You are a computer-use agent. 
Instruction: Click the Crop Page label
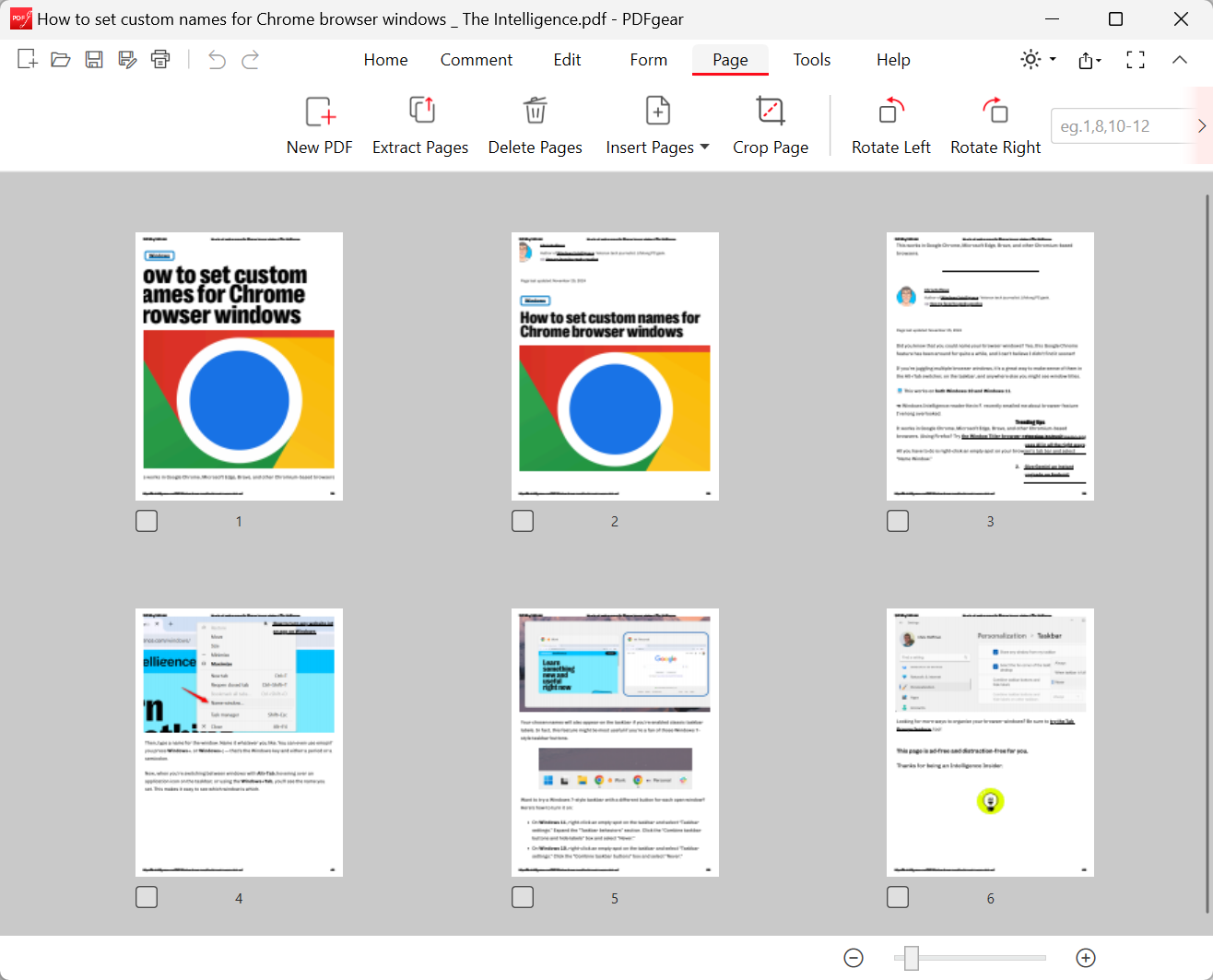pos(771,148)
